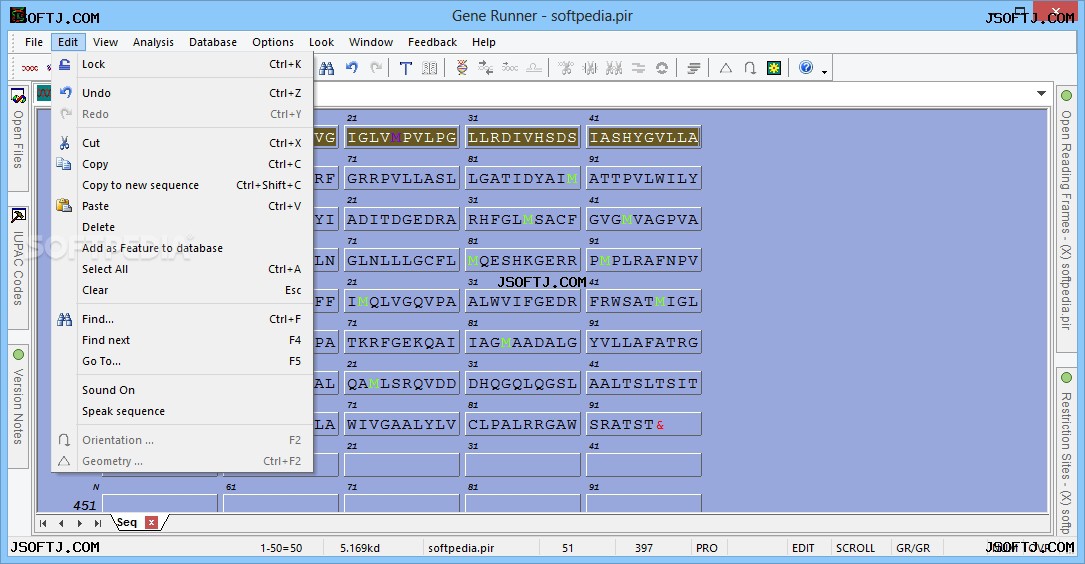This screenshot has width=1085, height=564.
Task: Click the 5.169kd status bar value
Action: [x=360, y=548]
